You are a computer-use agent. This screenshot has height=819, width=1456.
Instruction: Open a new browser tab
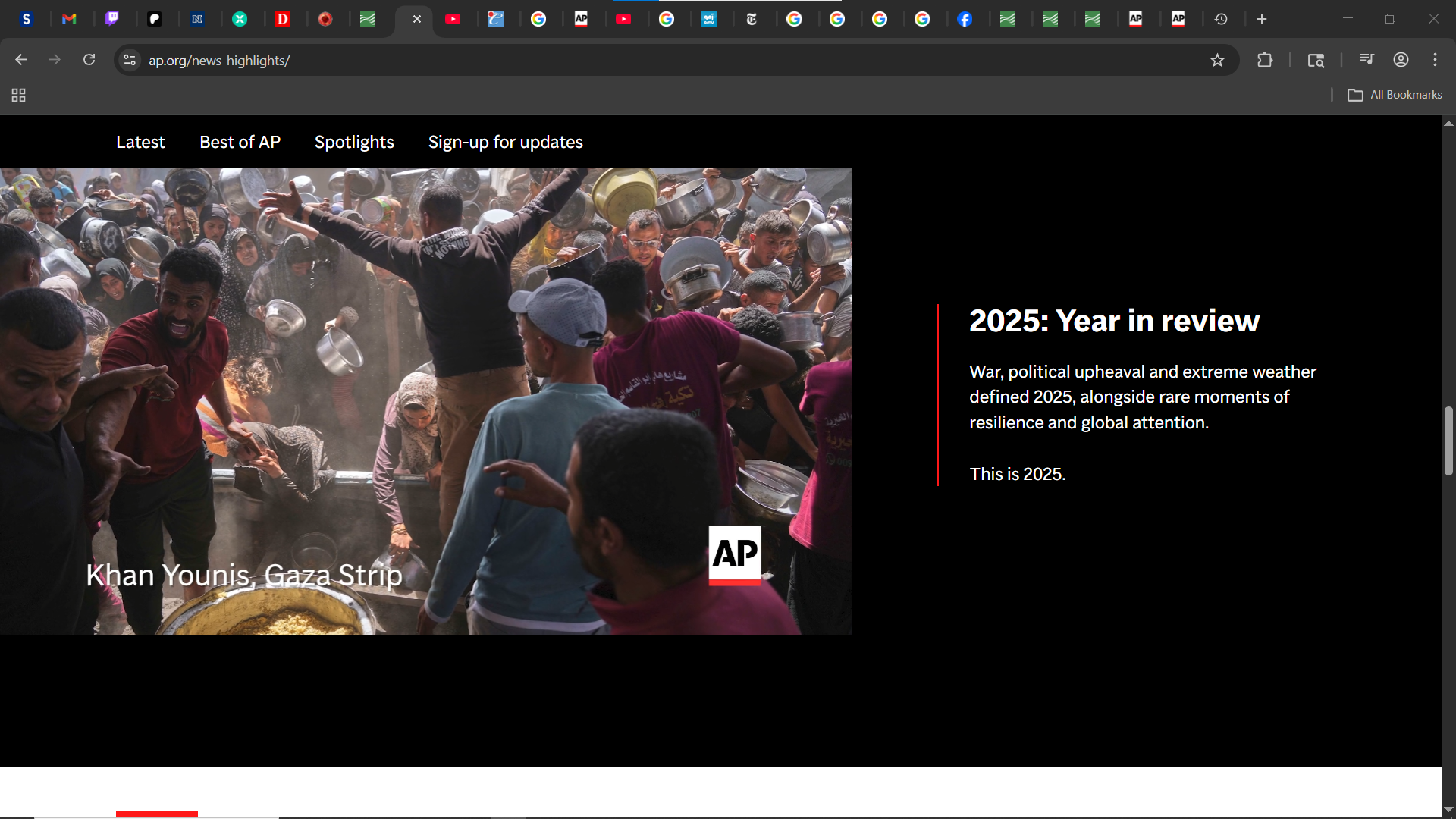[x=1262, y=19]
